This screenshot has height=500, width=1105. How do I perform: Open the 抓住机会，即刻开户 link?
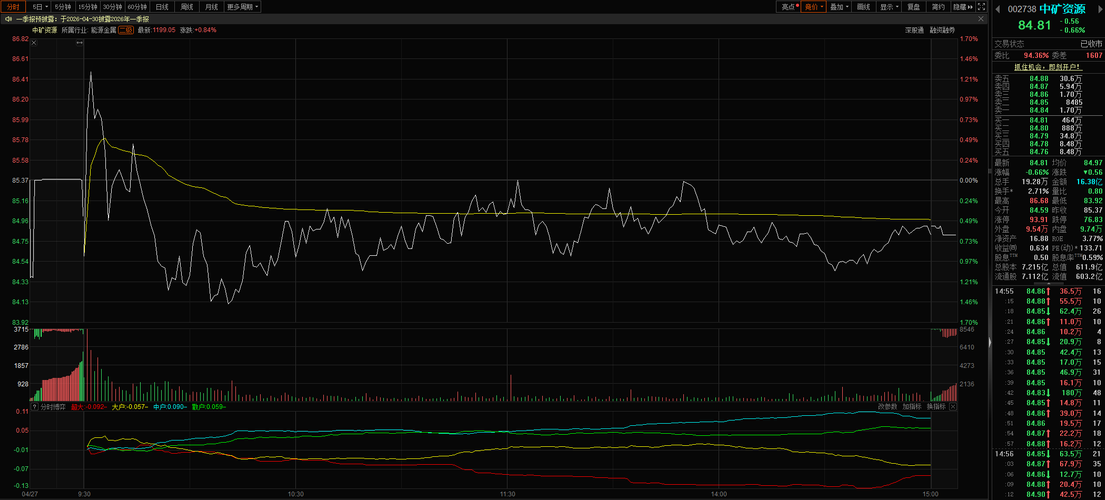(x=1048, y=66)
